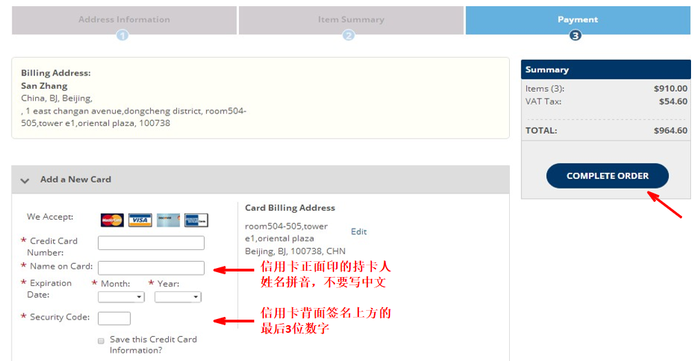Go to Item Summary step tab

[351, 20]
